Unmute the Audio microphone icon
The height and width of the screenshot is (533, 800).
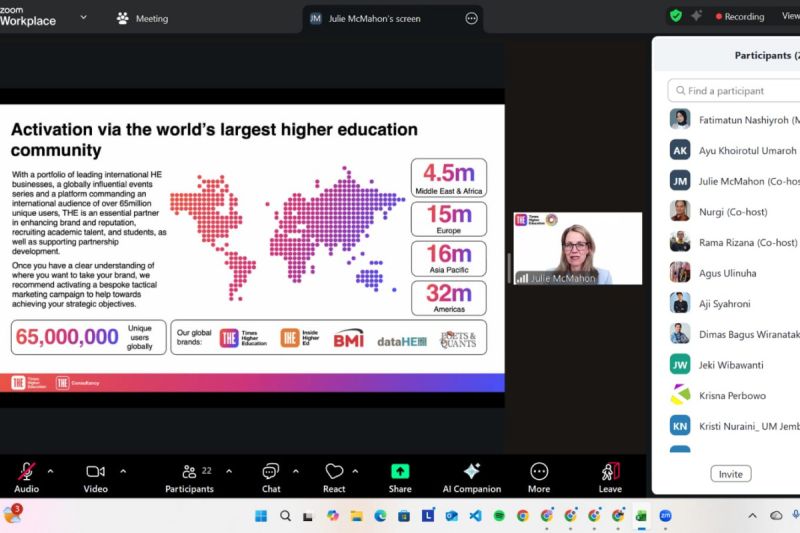[27, 471]
